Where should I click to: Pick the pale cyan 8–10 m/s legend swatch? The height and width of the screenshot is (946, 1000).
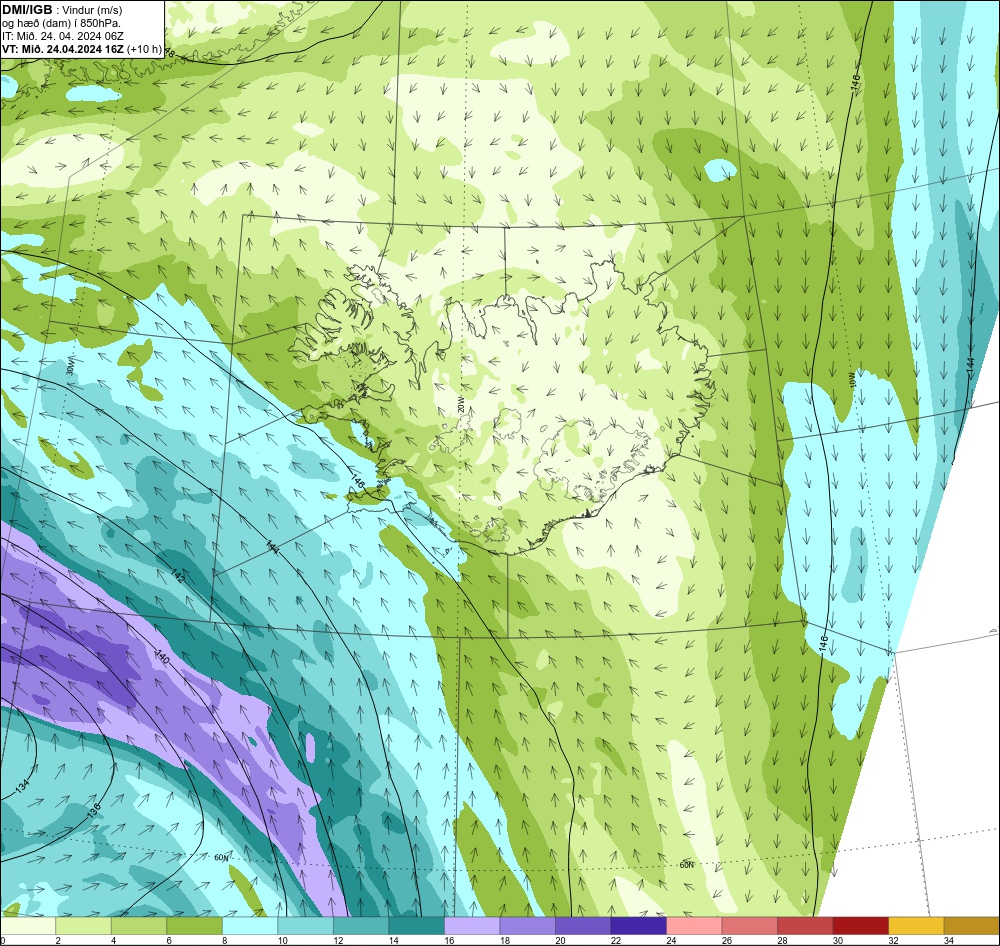tap(250, 926)
